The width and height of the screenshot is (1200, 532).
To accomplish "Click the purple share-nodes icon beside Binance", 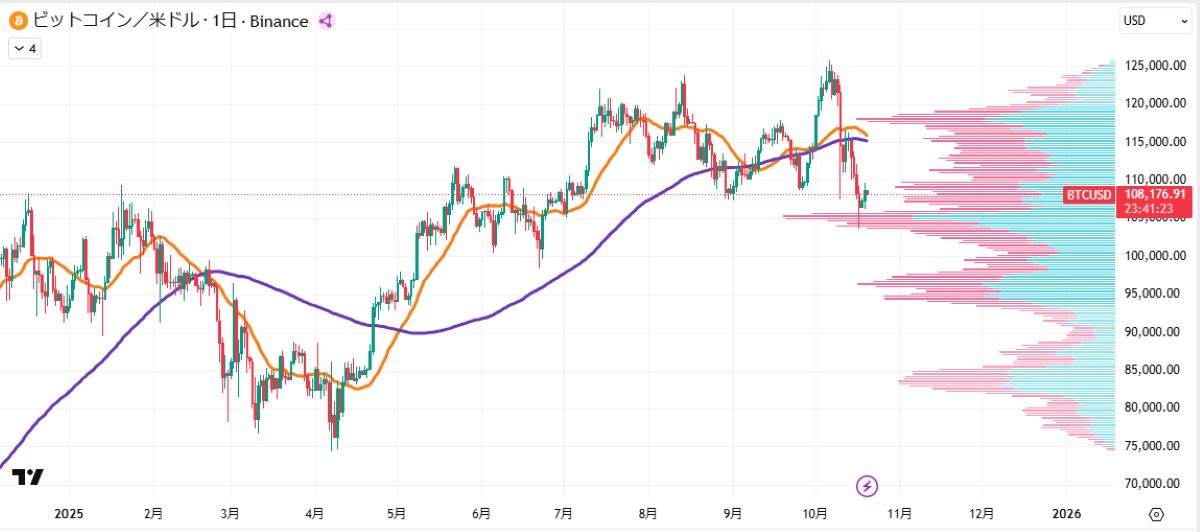I will (326, 20).
